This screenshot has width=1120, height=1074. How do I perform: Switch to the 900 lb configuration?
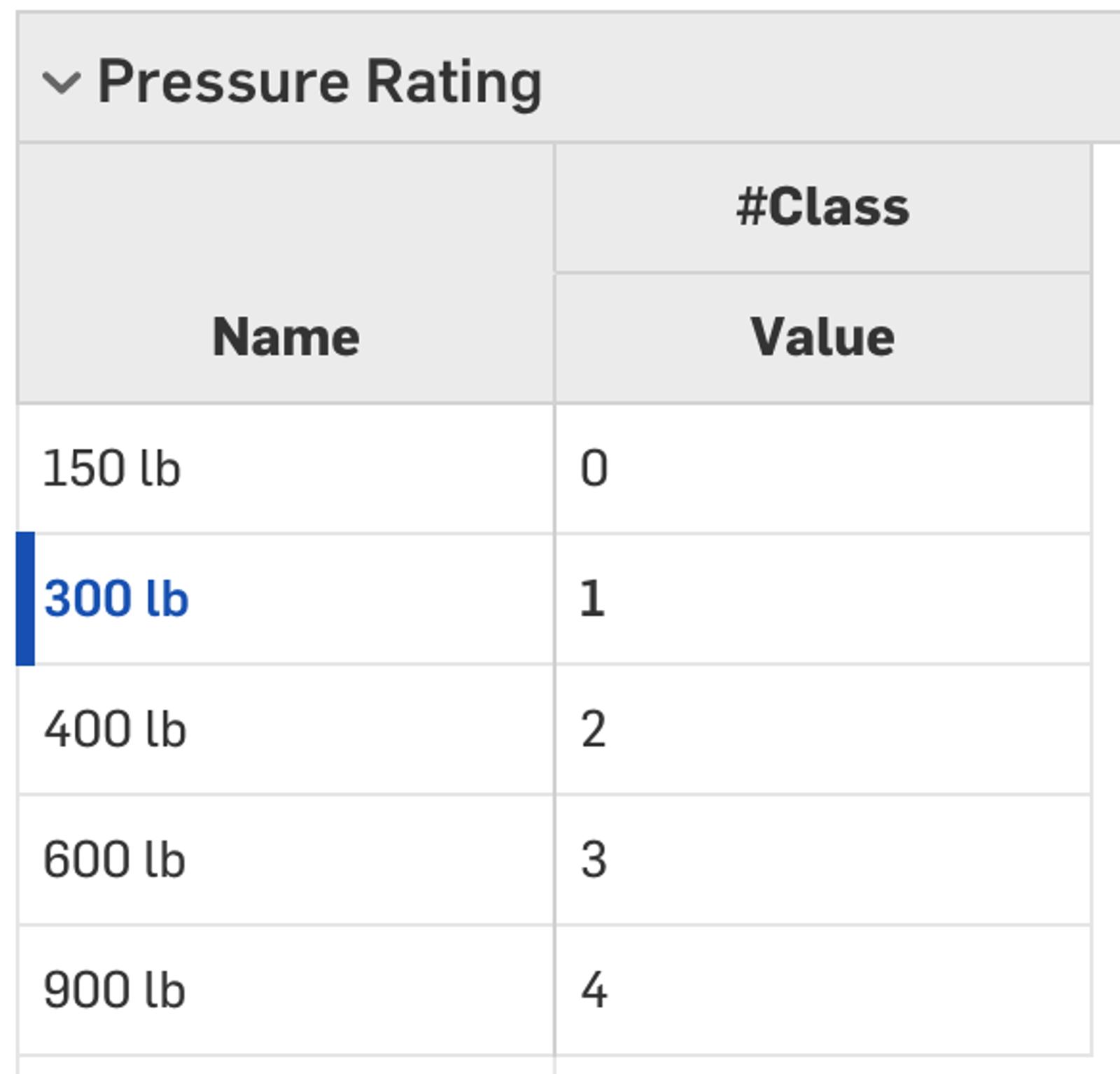tap(114, 990)
